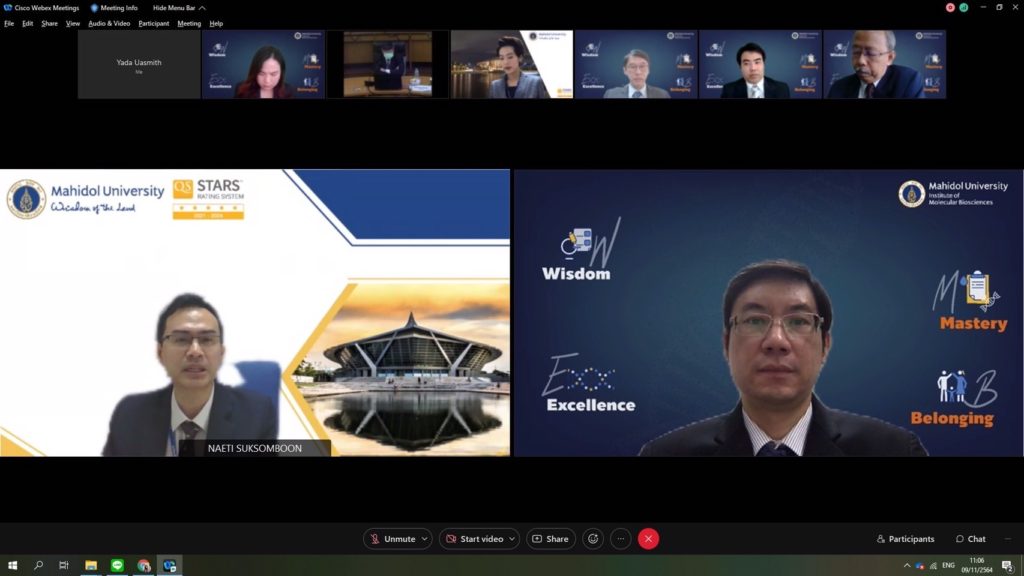Open LINE app from the taskbar

click(117, 566)
